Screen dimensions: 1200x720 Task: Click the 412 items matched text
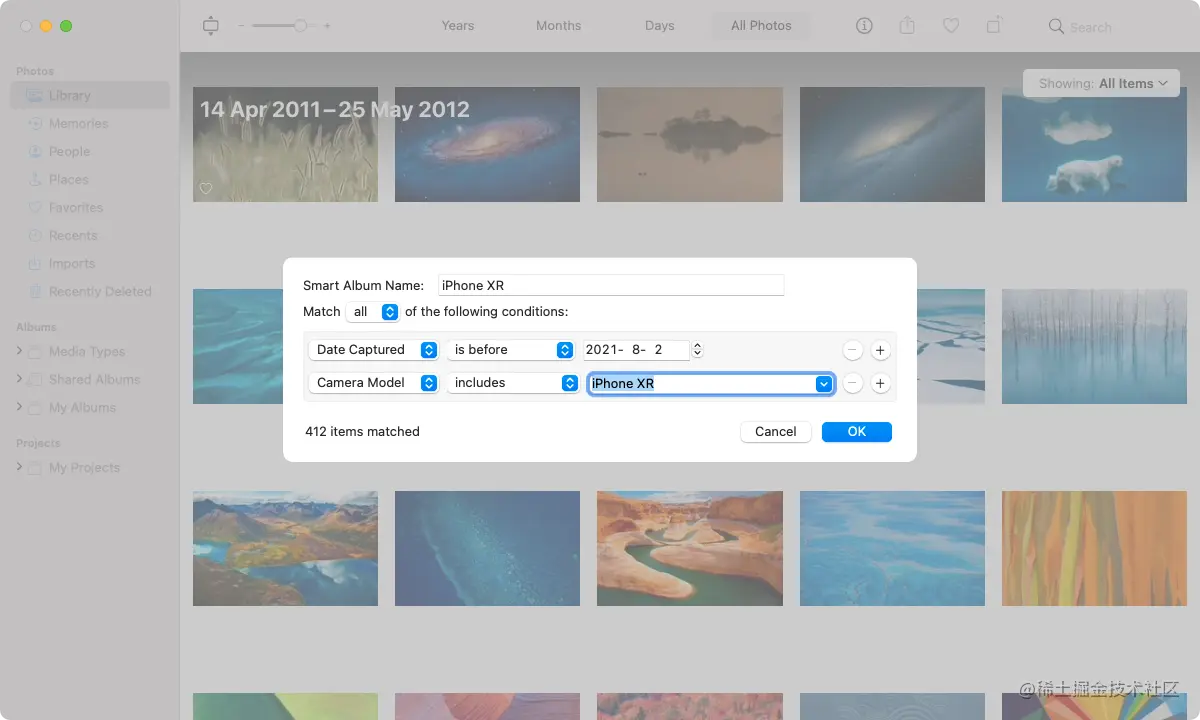tap(362, 432)
